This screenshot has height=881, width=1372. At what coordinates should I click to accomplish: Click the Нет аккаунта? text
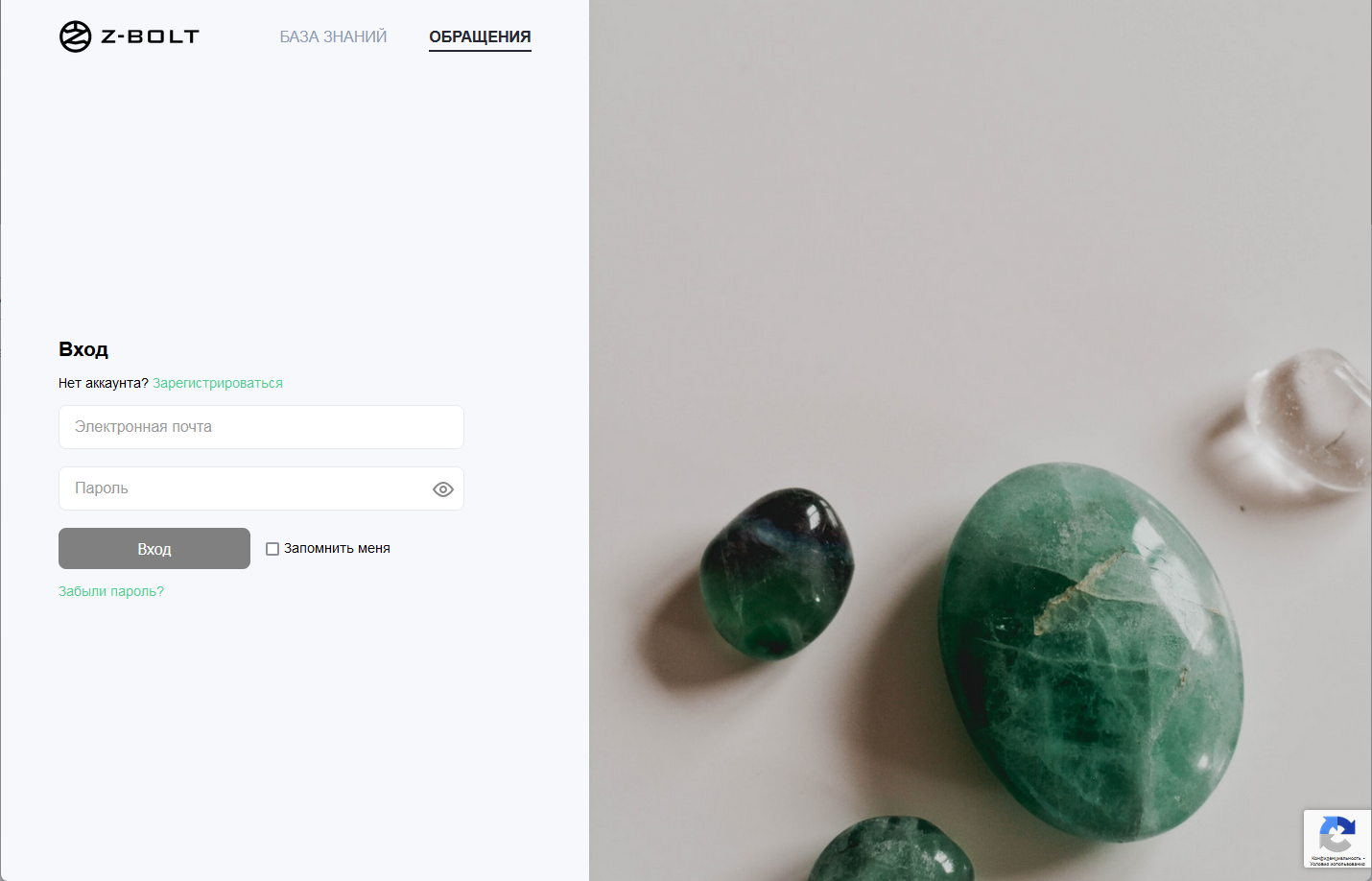coord(104,383)
